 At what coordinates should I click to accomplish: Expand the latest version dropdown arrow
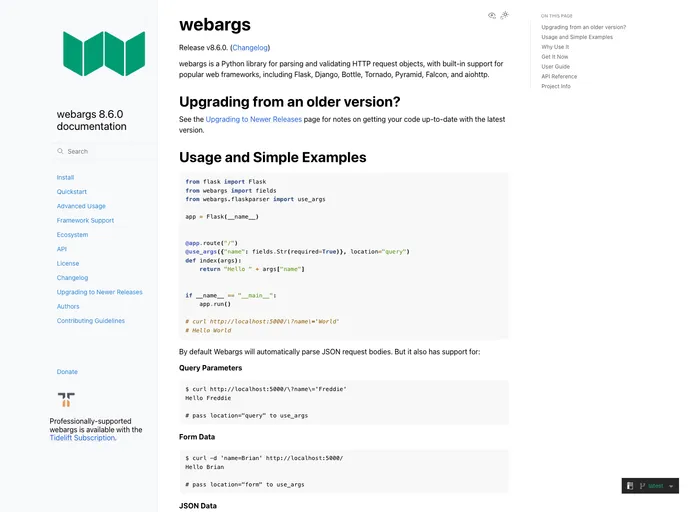click(x=671, y=486)
